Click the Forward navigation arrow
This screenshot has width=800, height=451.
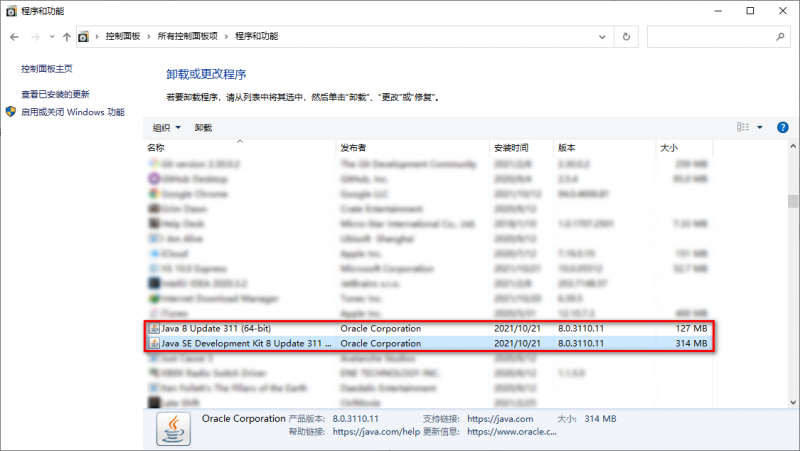click(35, 37)
